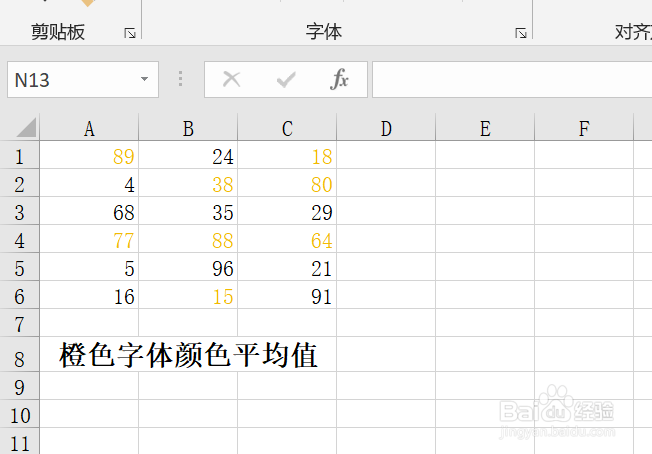Select column F header
The image size is (652, 454).
pos(584,128)
